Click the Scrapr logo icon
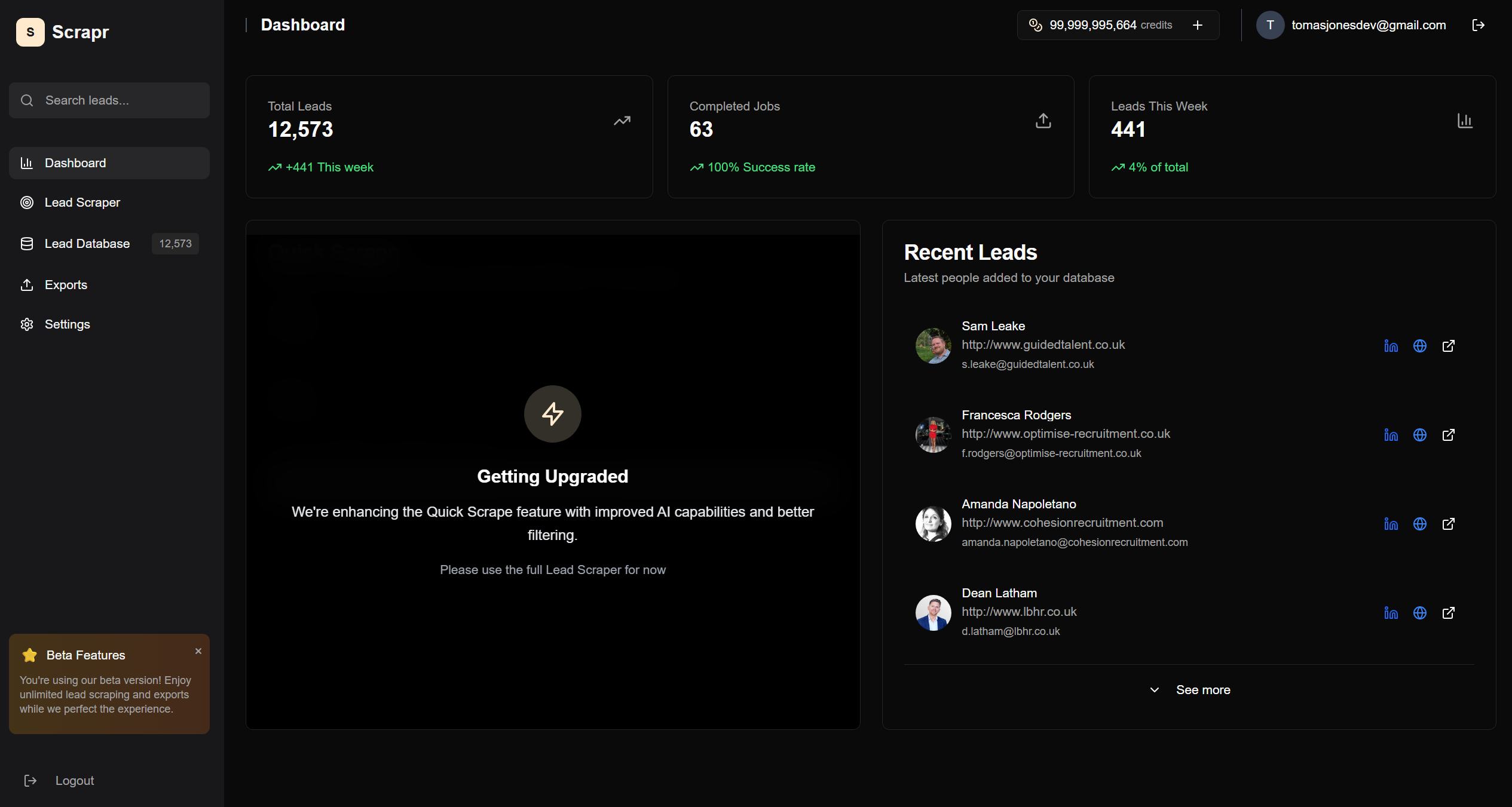 30,32
